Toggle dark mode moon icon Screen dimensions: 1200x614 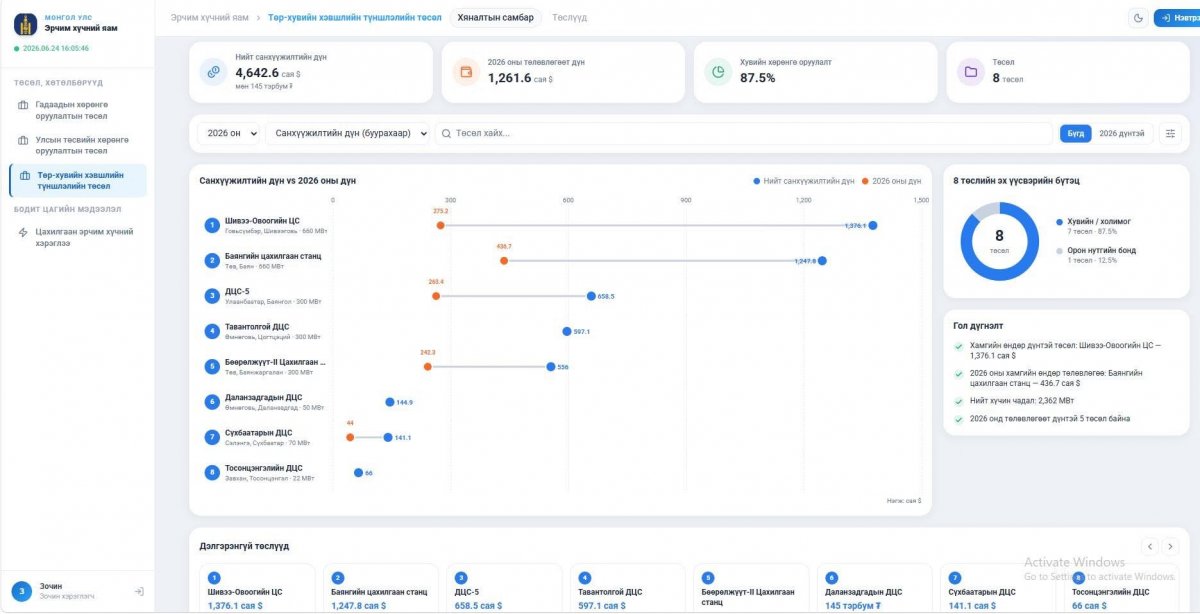click(x=1138, y=17)
